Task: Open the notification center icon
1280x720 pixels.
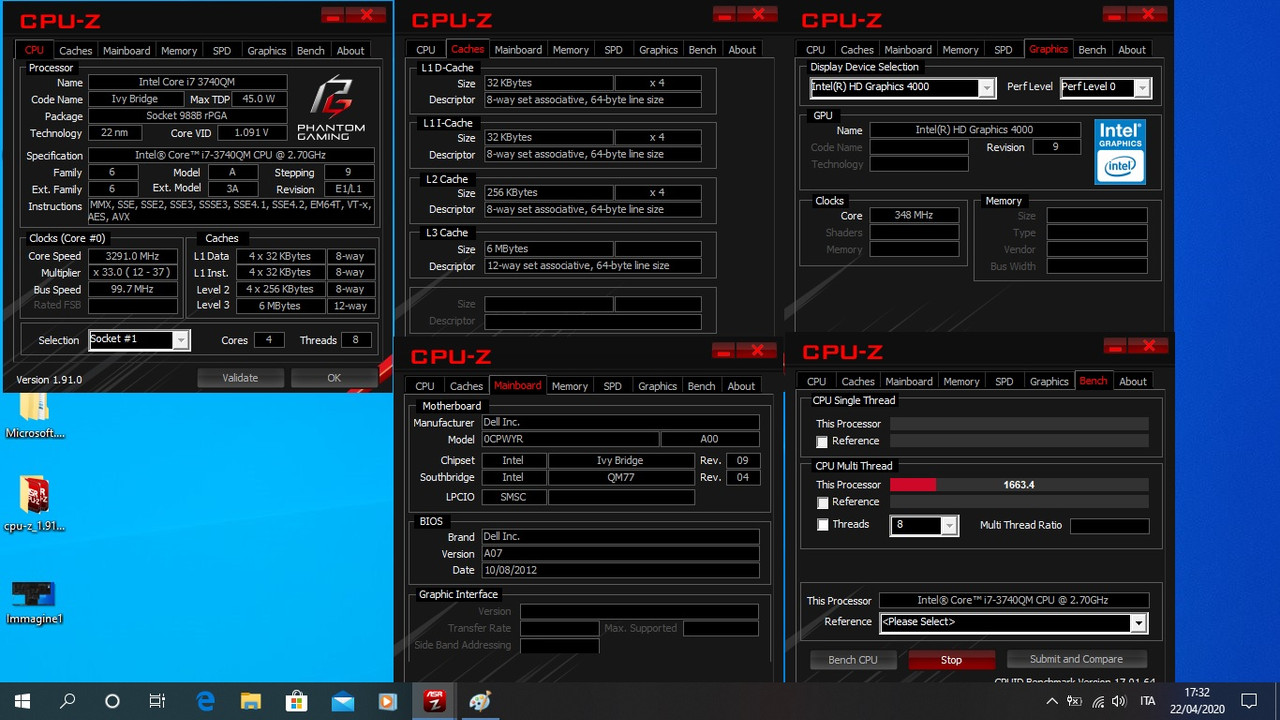Action: [x=1248, y=701]
